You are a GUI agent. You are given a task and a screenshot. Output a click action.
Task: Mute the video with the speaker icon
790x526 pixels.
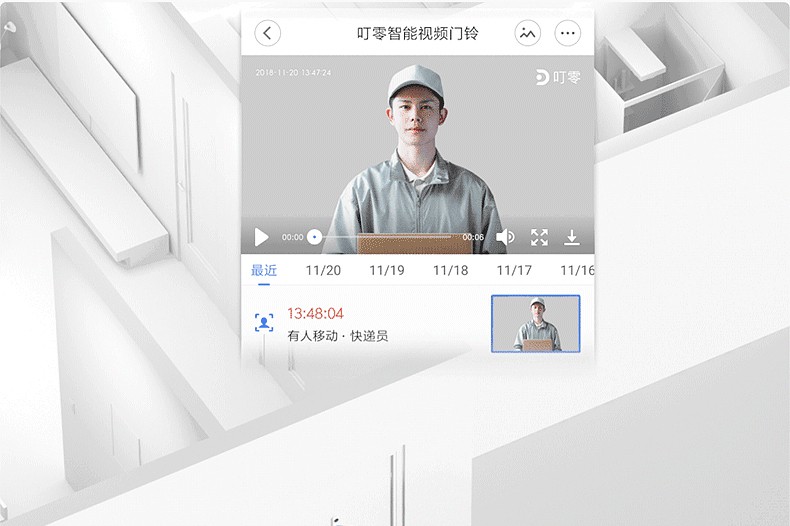point(505,237)
